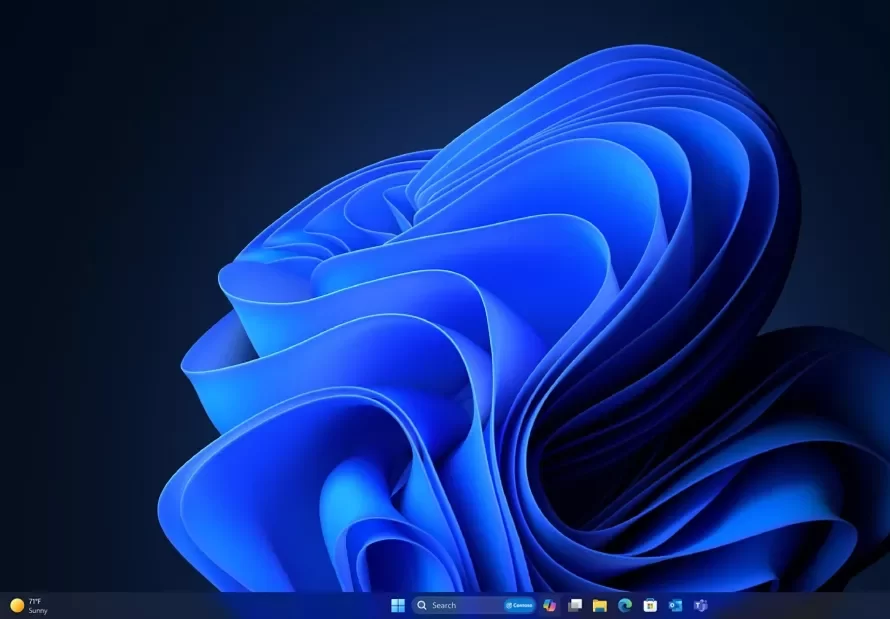Click the 71°F temperature reading
This screenshot has width=890, height=619.
pyautogui.click(x=35, y=601)
